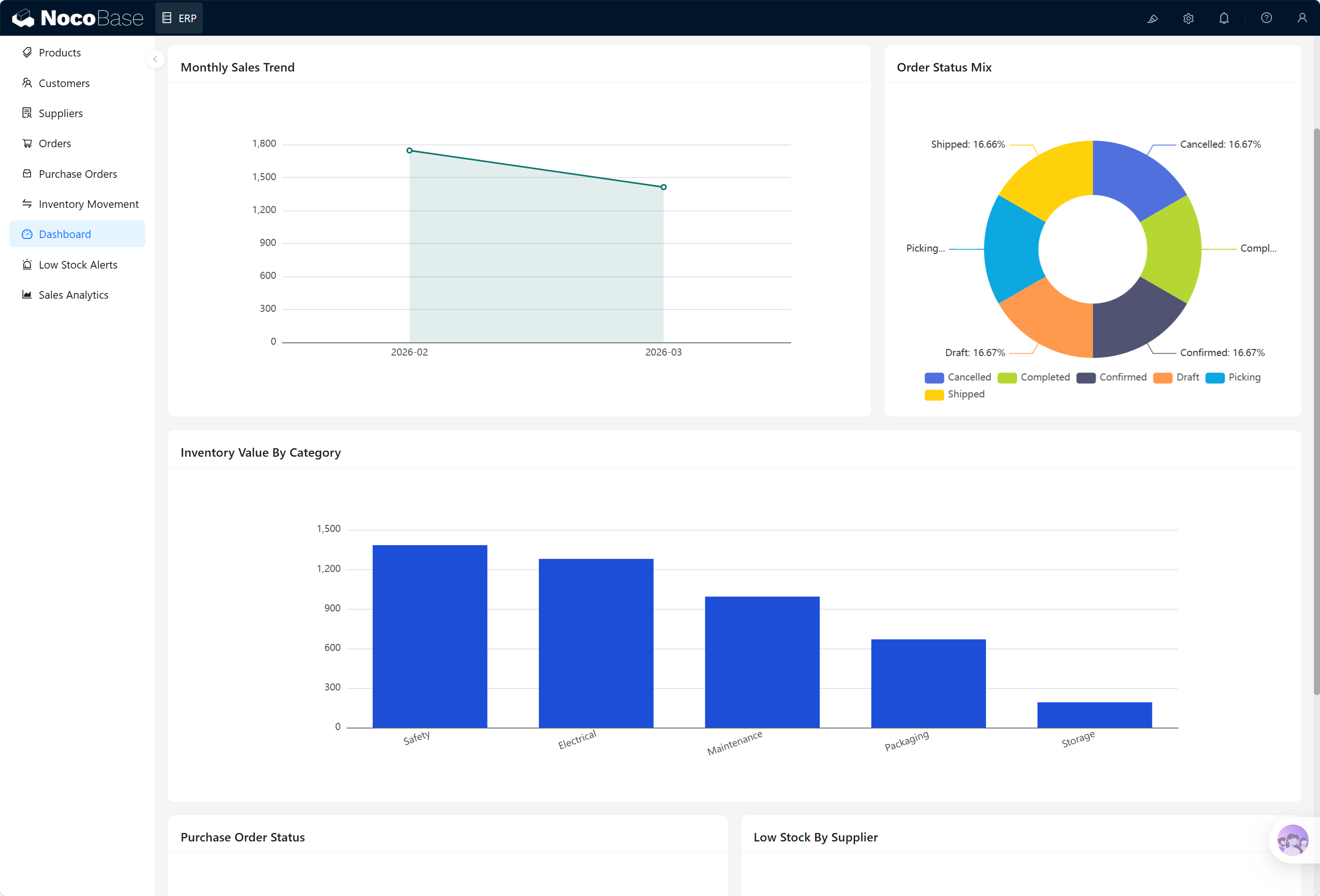Open the notifications bell in the top bar

pyautogui.click(x=1224, y=17)
